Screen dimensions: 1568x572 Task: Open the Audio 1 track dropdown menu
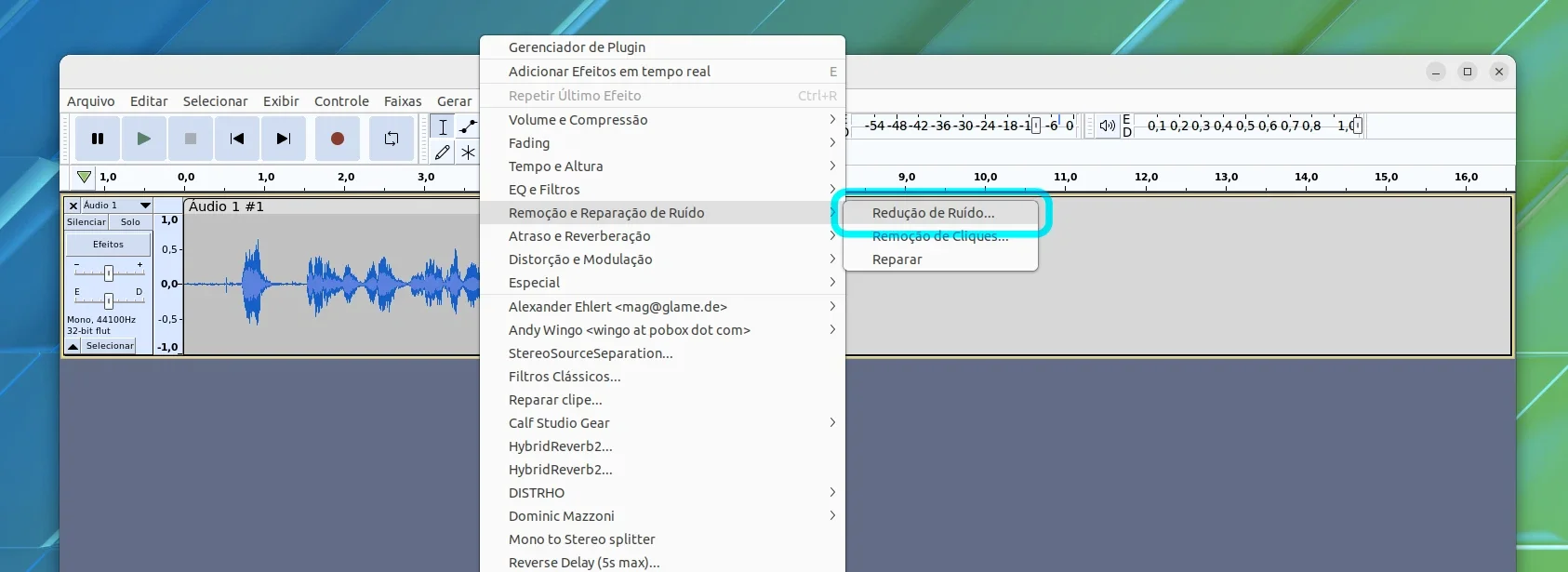pos(117,206)
